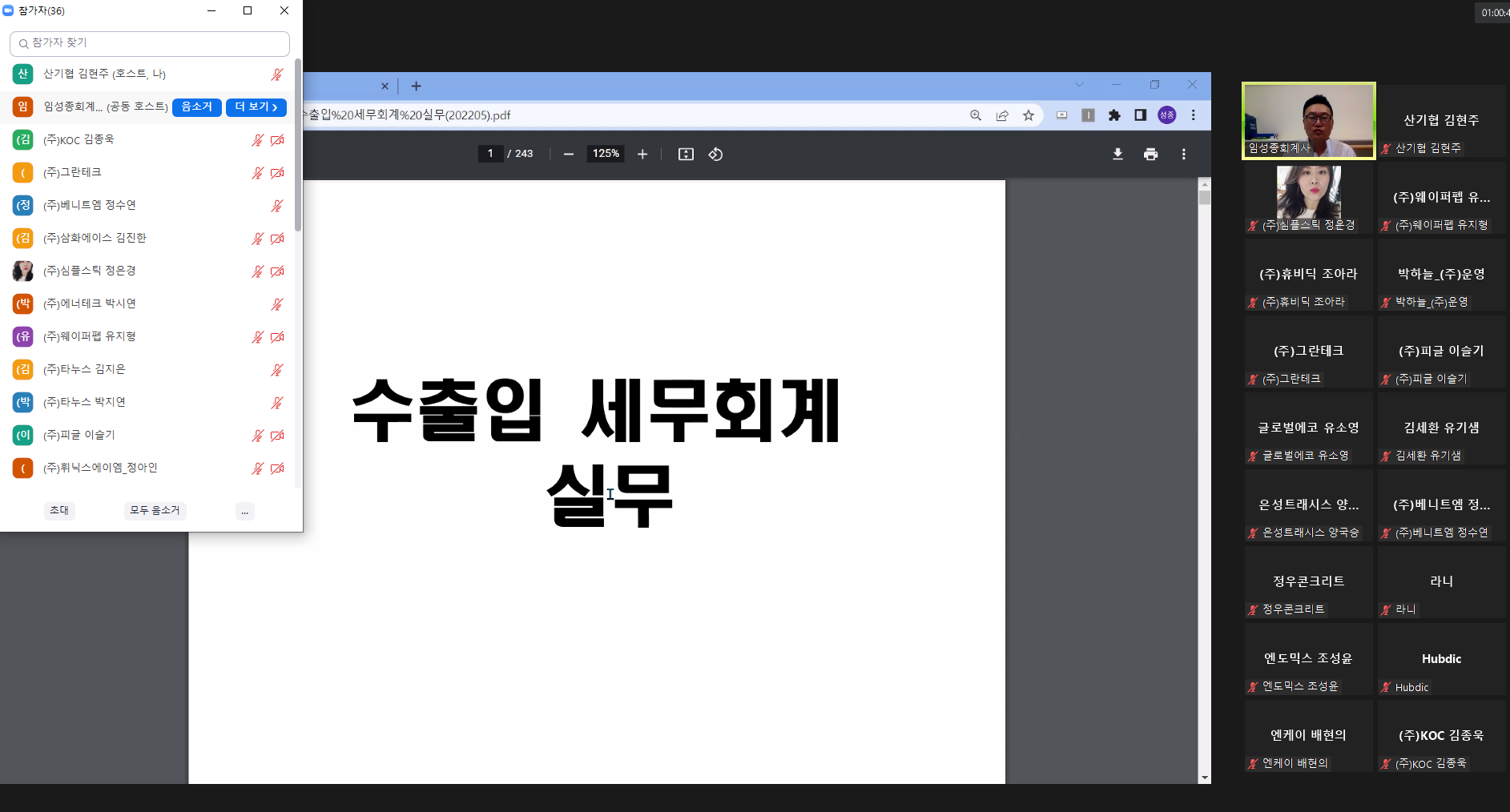Select 산기협 김현주 gallery tile
The height and width of the screenshot is (812, 1510).
click(1441, 120)
